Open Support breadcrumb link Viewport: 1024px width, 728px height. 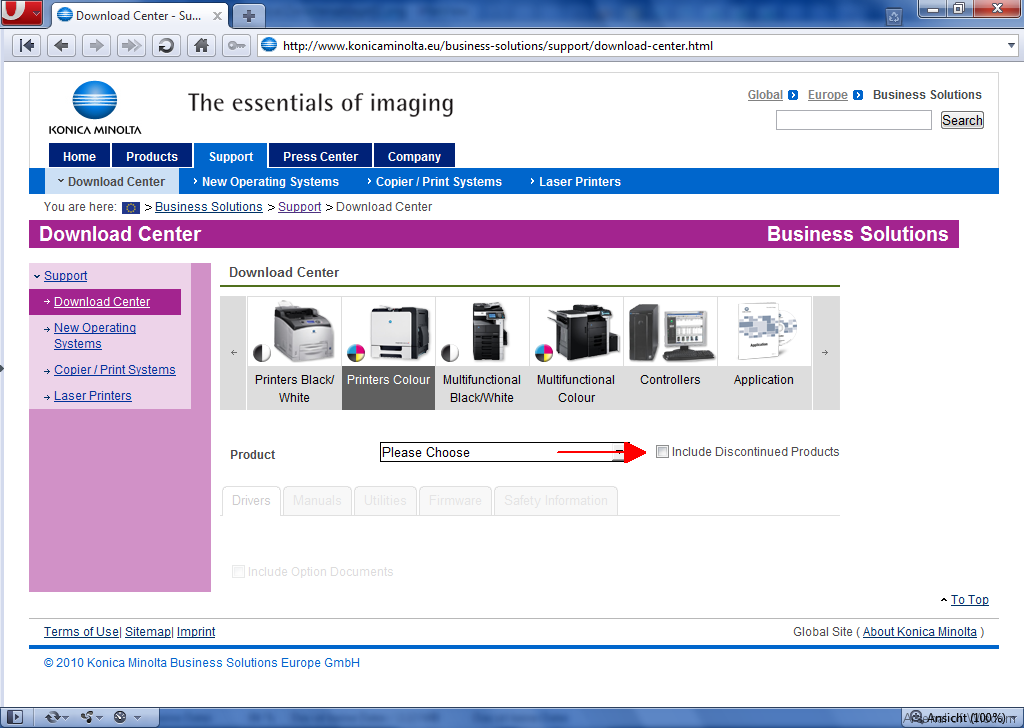(300, 207)
